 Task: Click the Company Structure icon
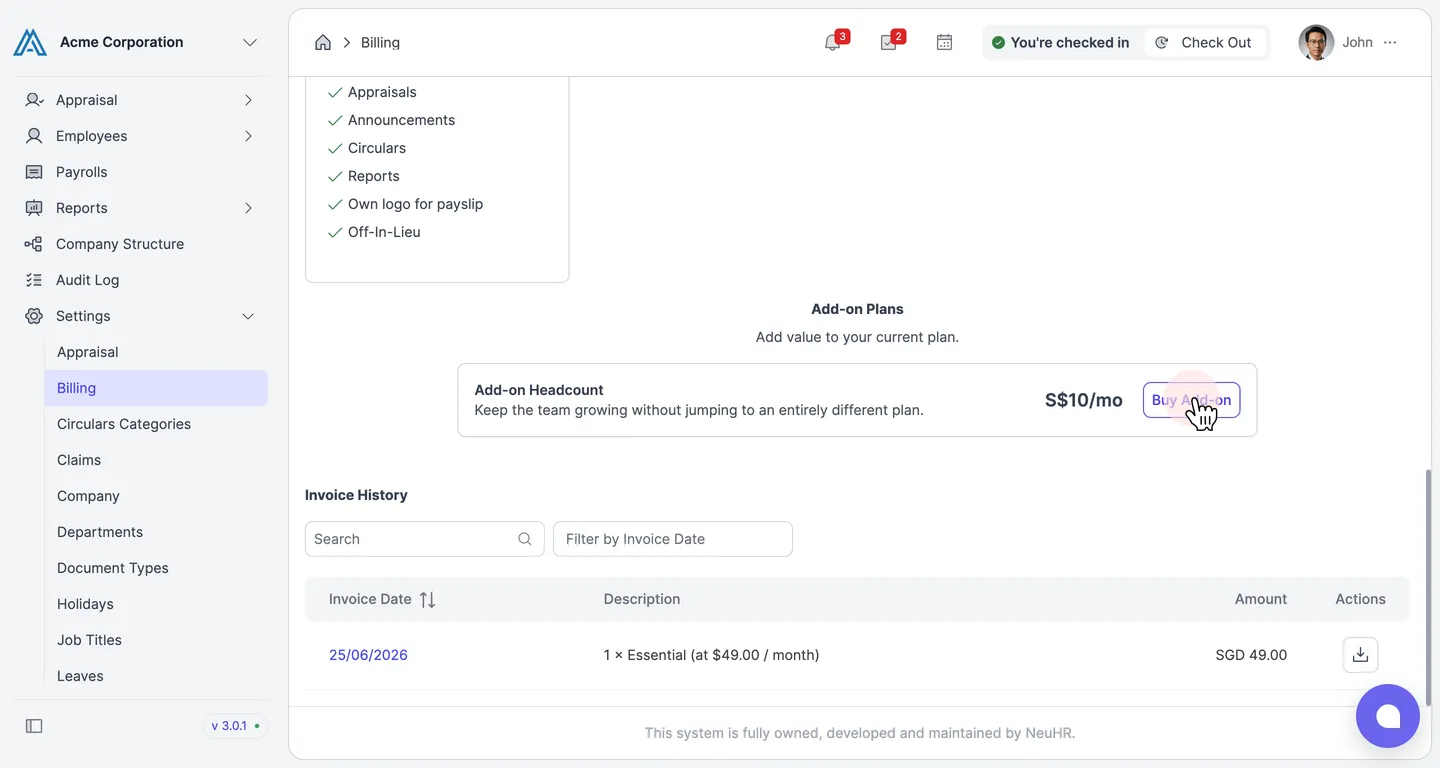click(34, 244)
